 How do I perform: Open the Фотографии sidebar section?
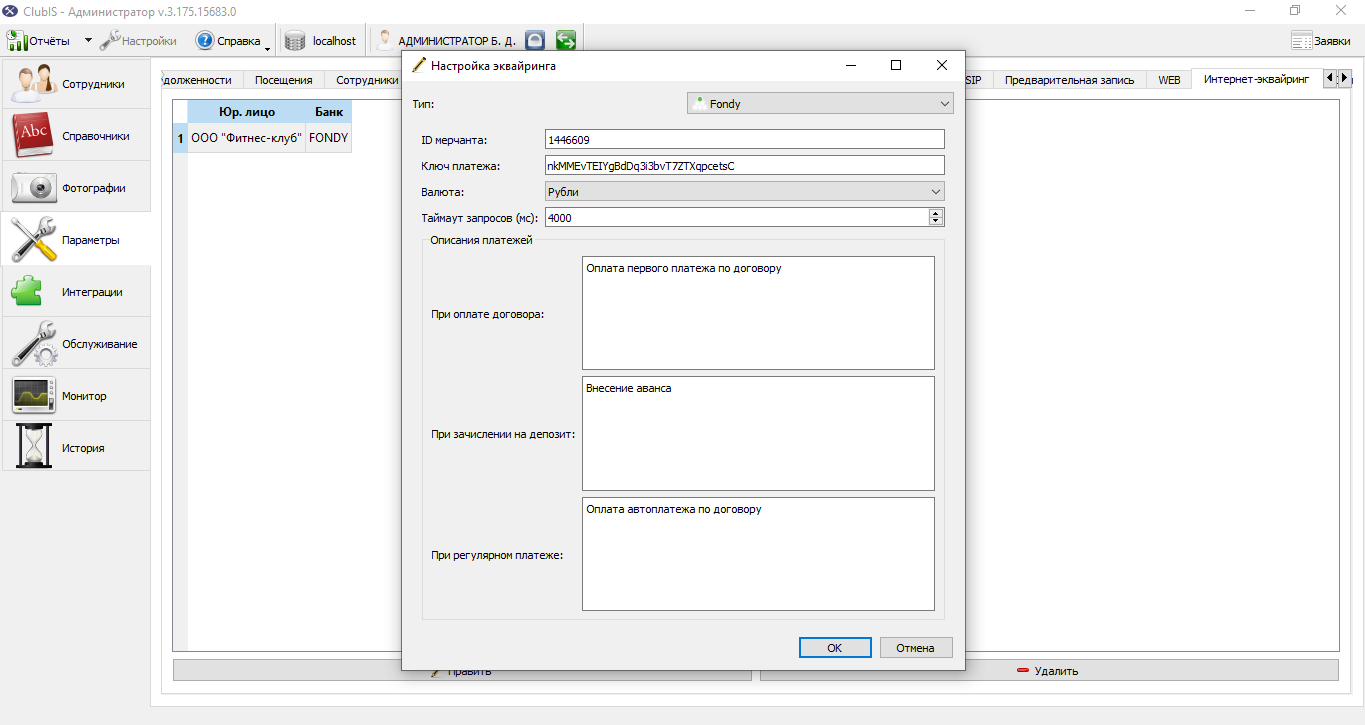(76, 188)
